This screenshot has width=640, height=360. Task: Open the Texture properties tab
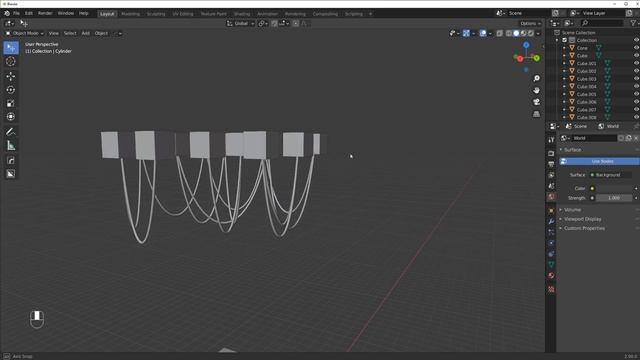551,289
